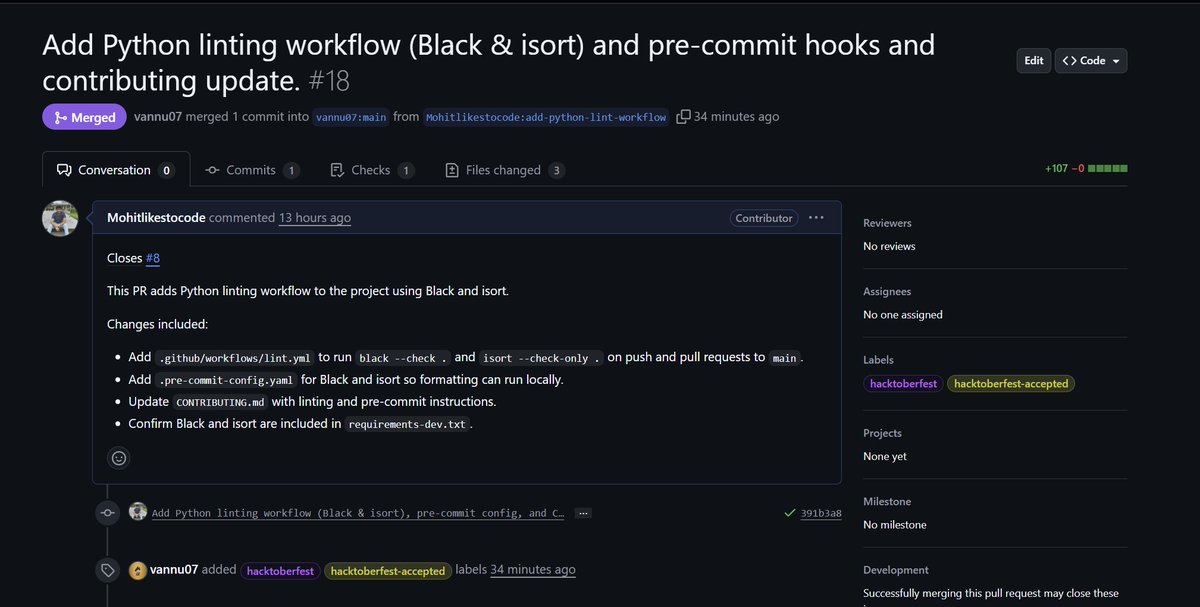Click the .pre-commit-config.yaml code text
The height and width of the screenshot is (607, 1200).
225,380
